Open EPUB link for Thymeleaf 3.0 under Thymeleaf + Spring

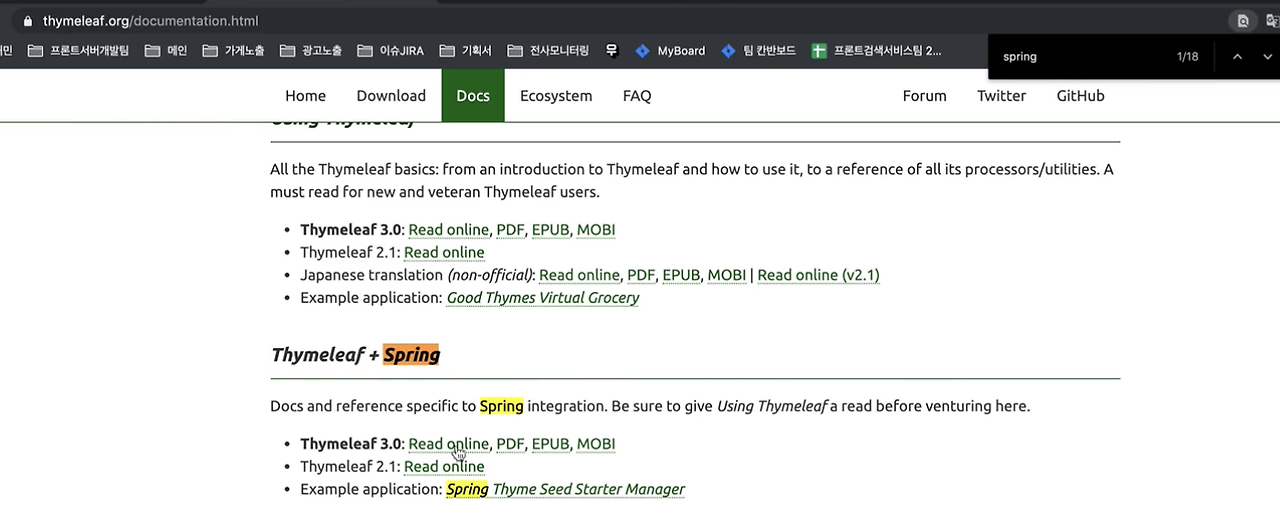point(550,444)
